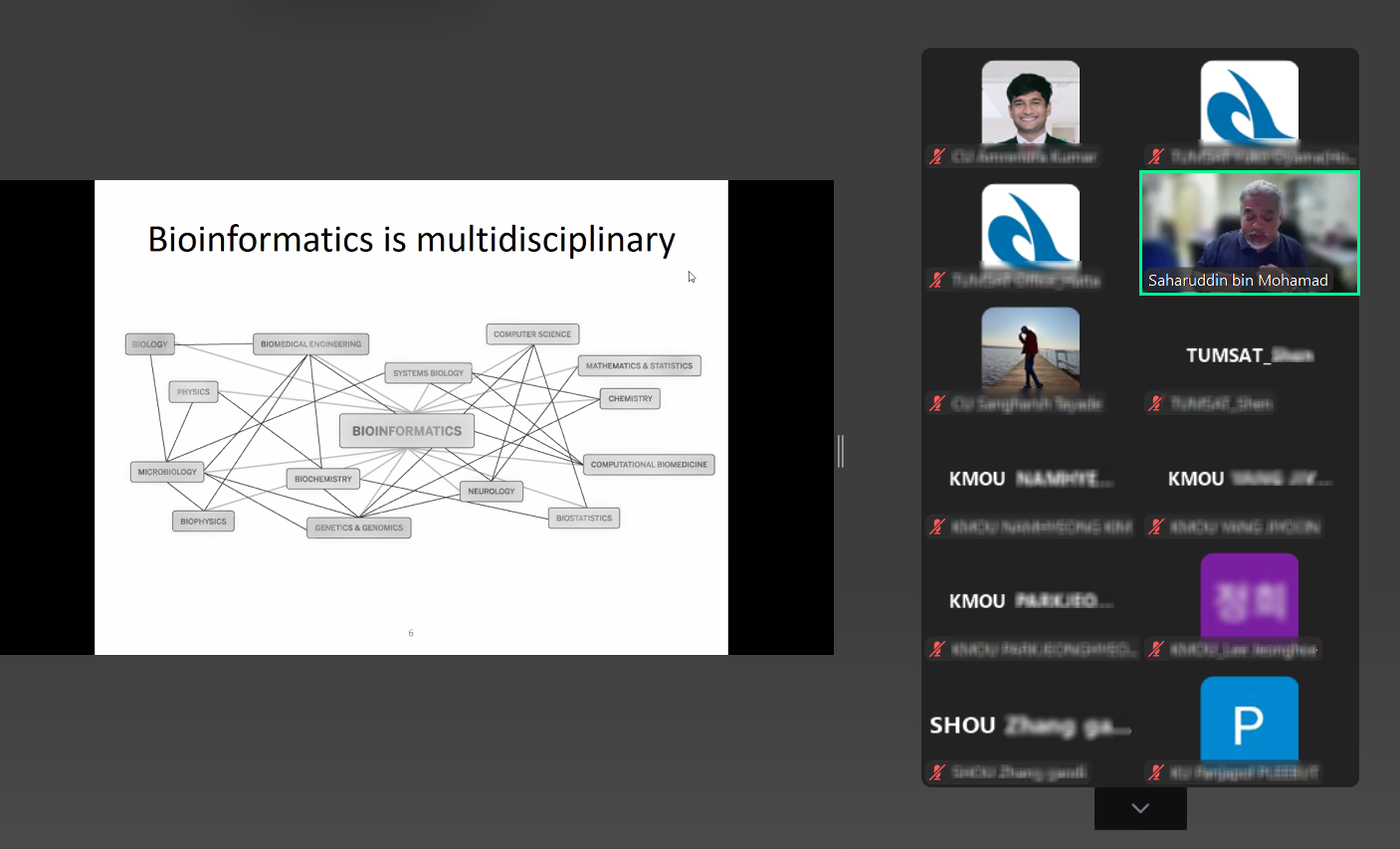1400x849 pixels.
Task: Click muted mic icon under top-left portrait photo
Action: 937,156
